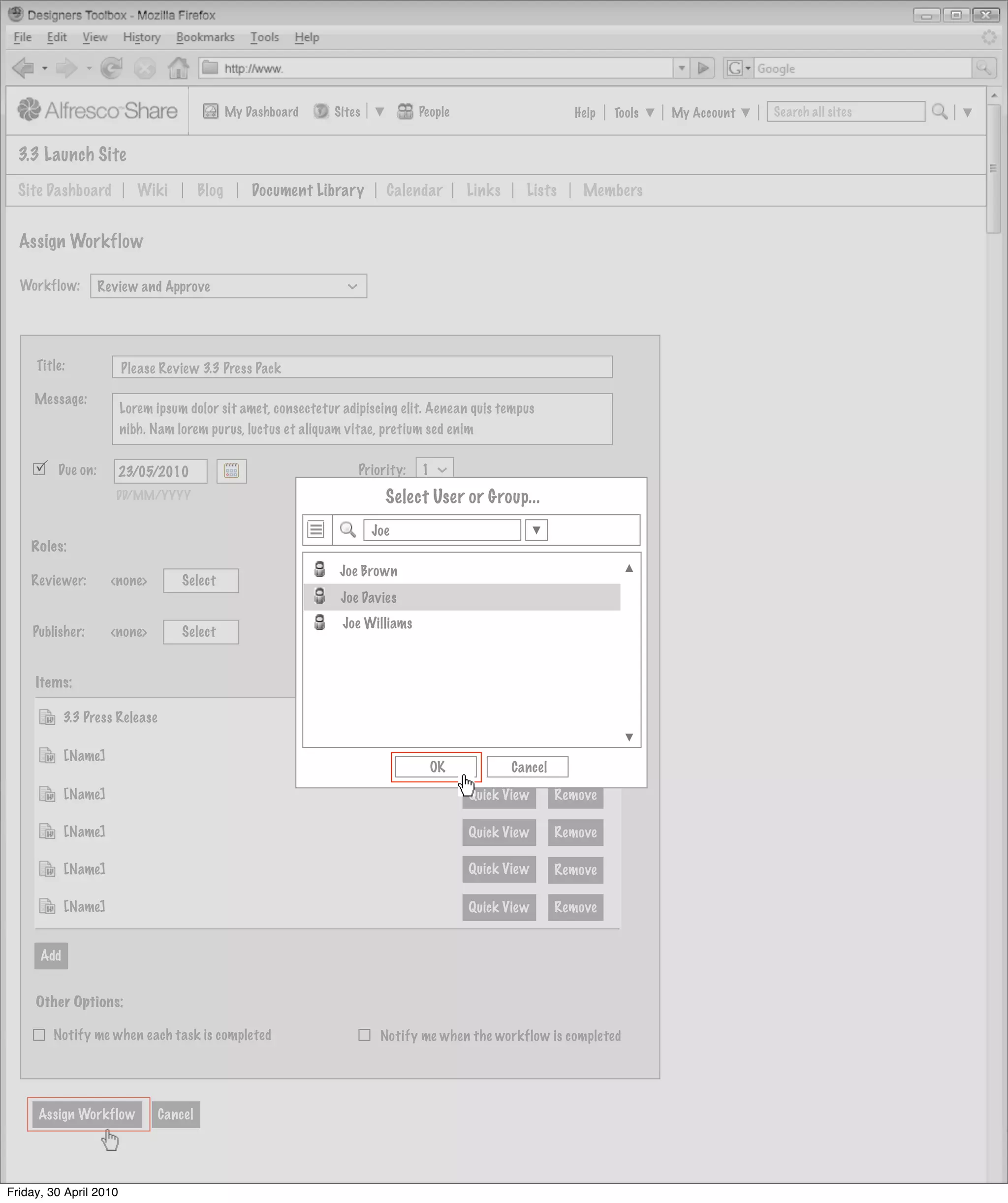Open the Bookmarks menu
This screenshot has width=1008, height=1203.
pos(205,37)
